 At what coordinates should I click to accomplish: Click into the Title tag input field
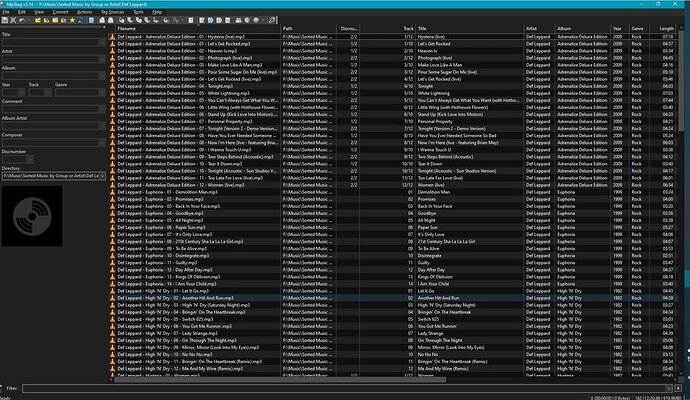click(x=51, y=42)
